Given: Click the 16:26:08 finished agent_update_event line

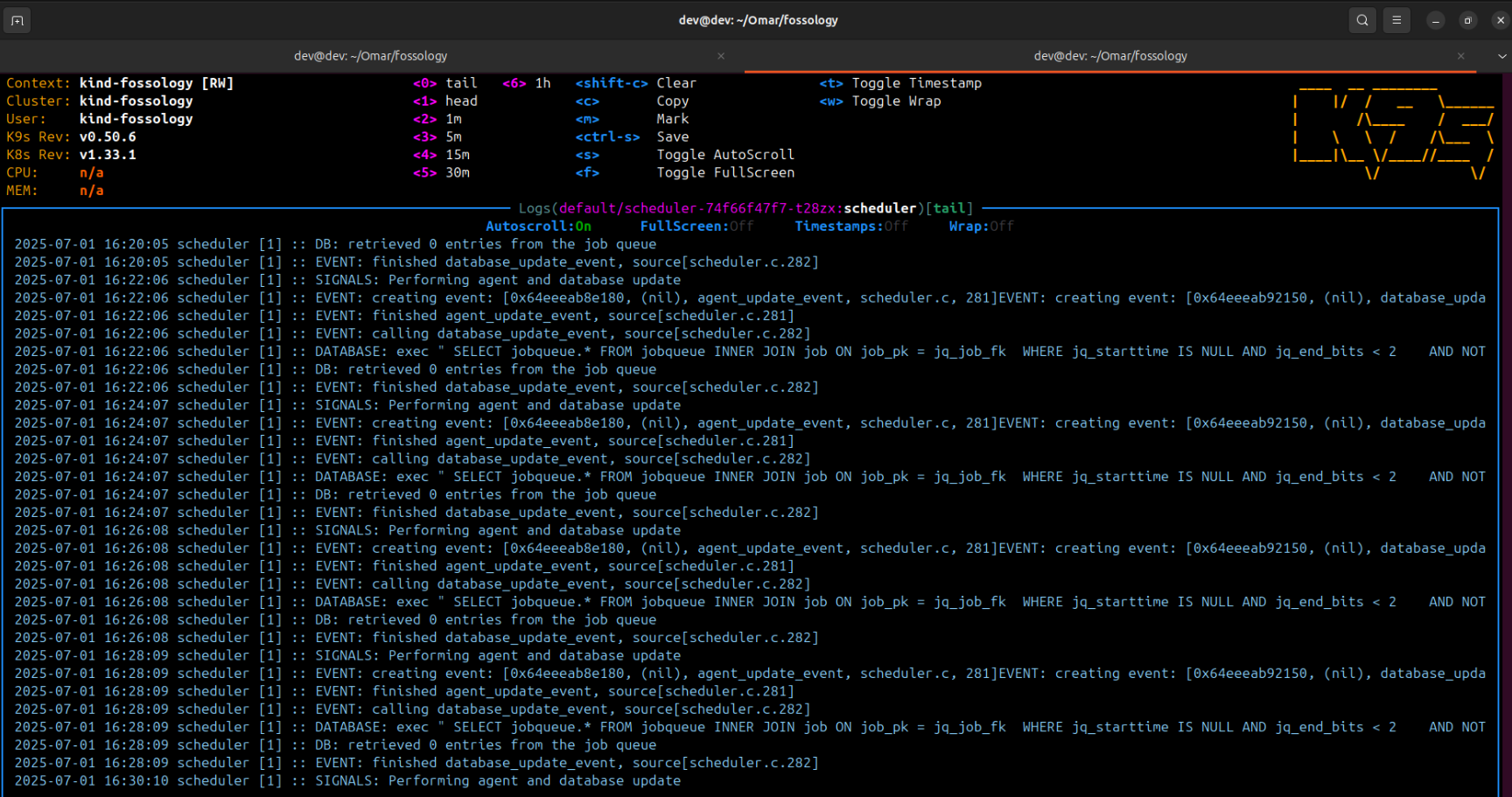Looking at the screenshot, I should [404, 566].
